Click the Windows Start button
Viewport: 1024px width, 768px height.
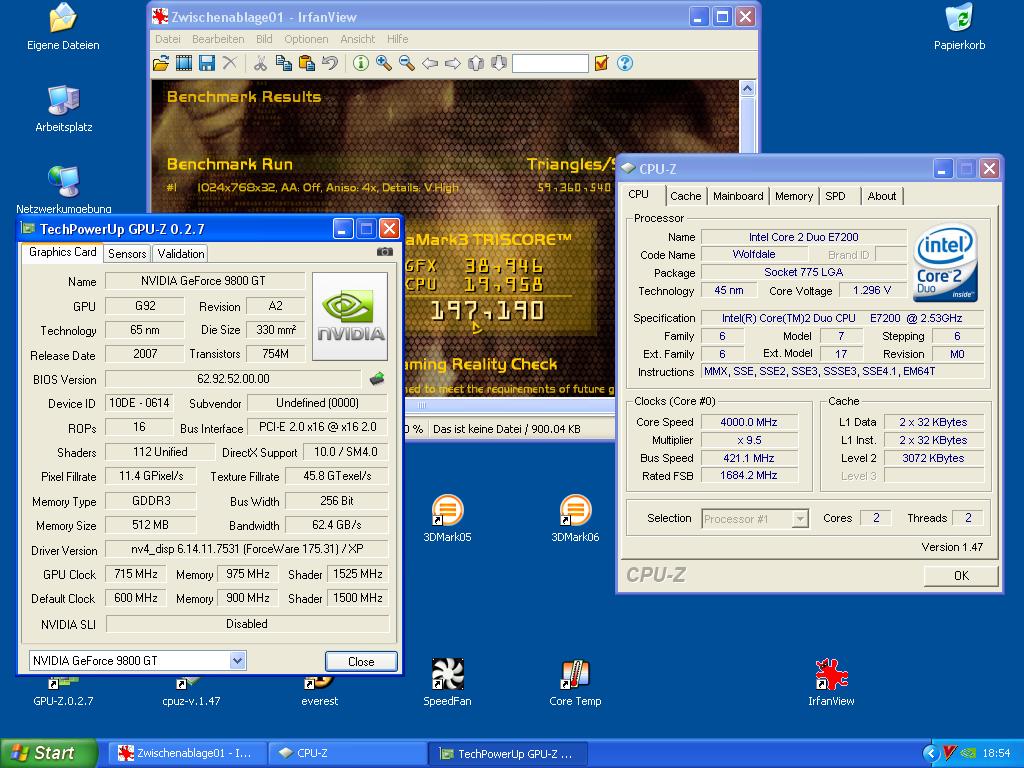[x=49, y=753]
